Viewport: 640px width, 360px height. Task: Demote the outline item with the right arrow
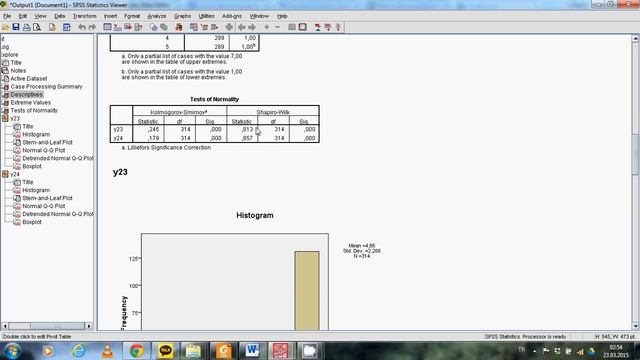(x=252, y=27)
